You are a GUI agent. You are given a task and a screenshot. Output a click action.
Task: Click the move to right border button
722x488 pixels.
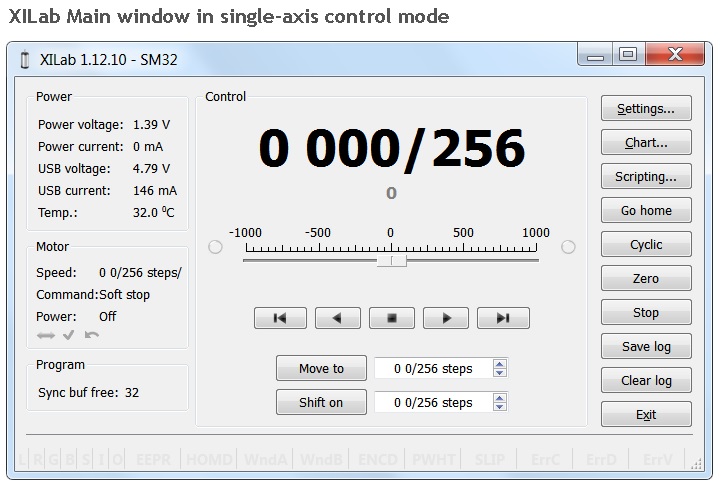(x=503, y=318)
